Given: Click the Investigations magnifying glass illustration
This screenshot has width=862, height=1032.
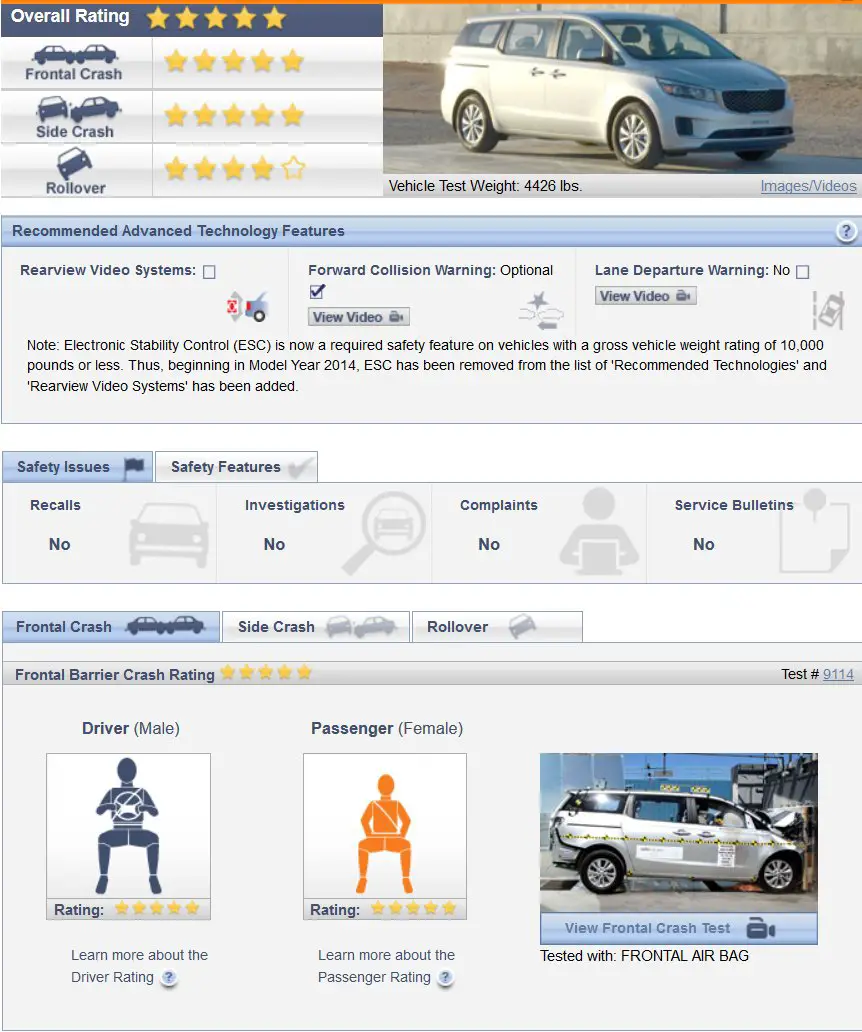Looking at the screenshot, I should coord(384,532).
